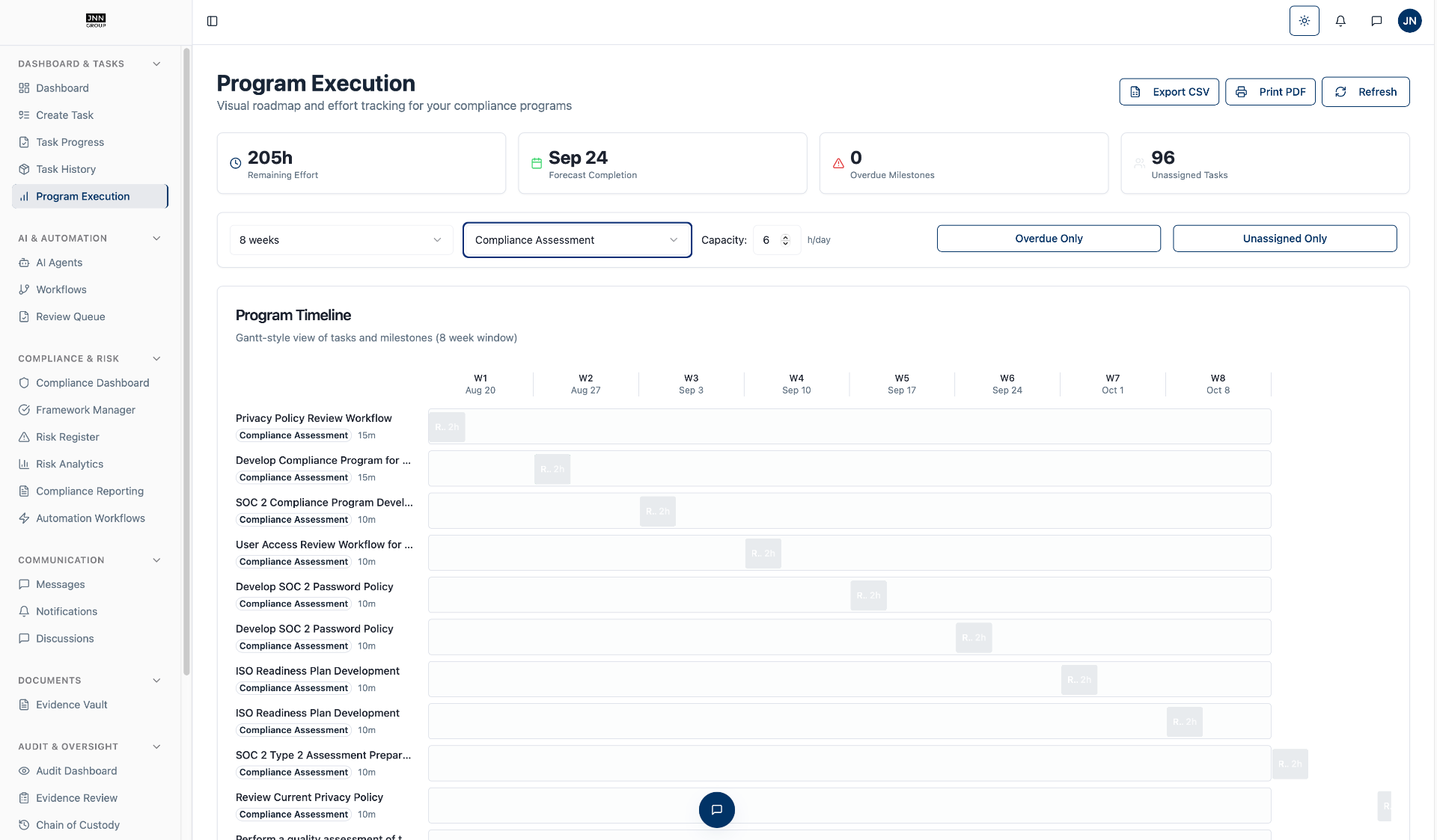1437x840 pixels.
Task: Click the Privacy Policy Review timeline bar
Action: 447,427
